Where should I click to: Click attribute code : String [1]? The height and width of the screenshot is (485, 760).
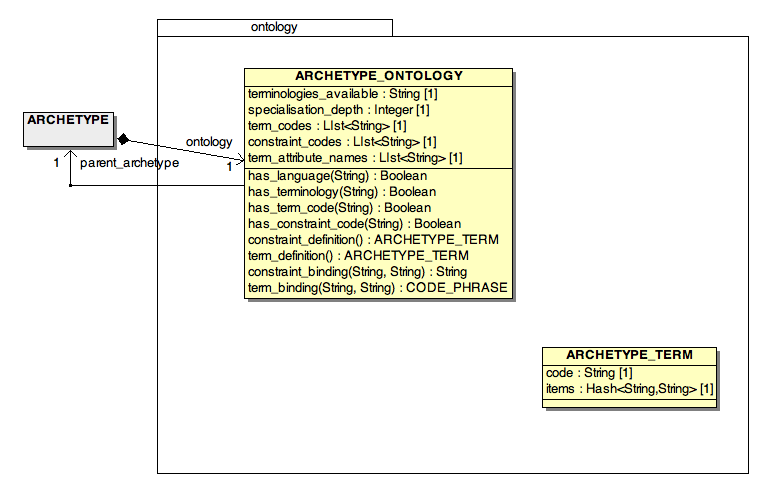coord(589,373)
